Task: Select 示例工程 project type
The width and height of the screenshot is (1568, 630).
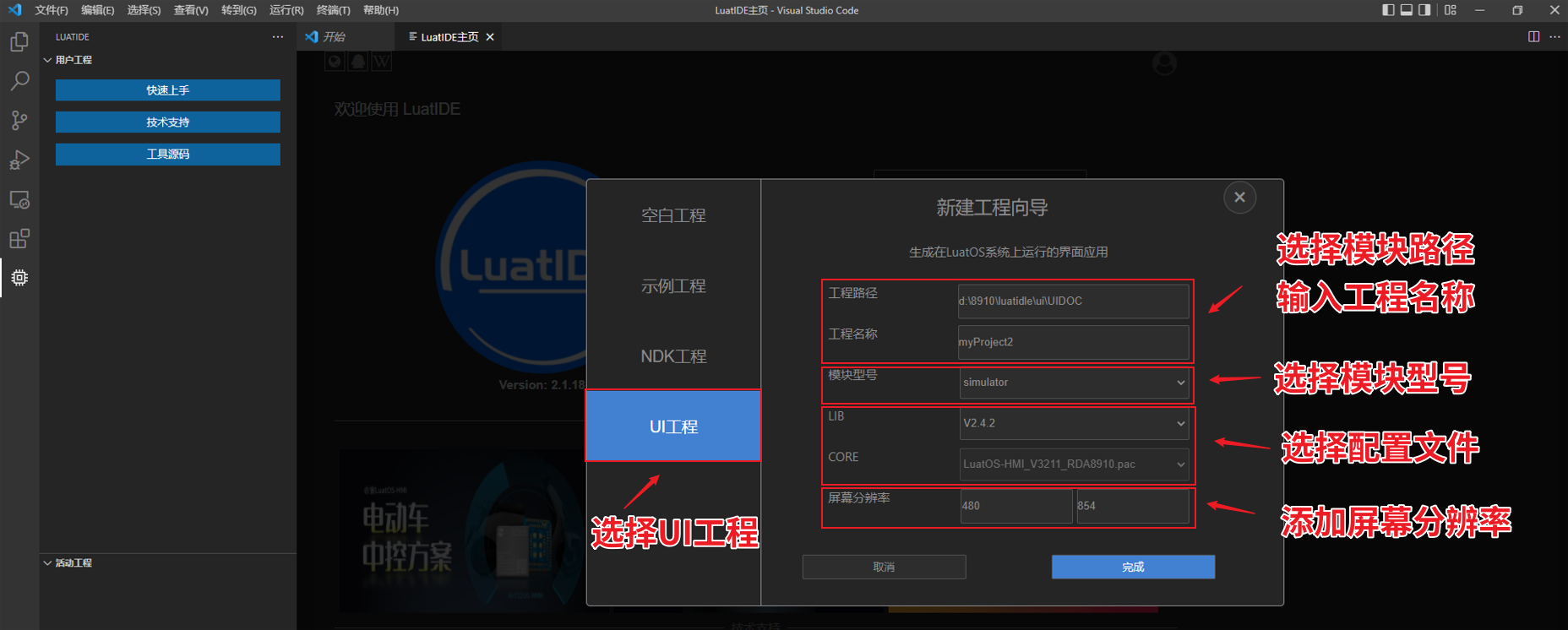Action: 673,286
